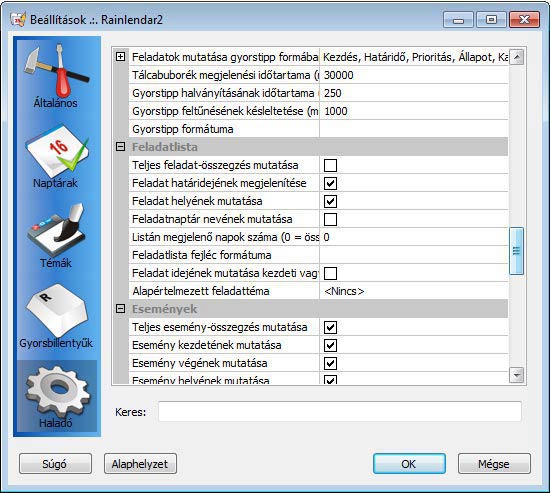
Task: Disable Esemény kezdetének mutatása checkbox
Action: click(x=330, y=345)
